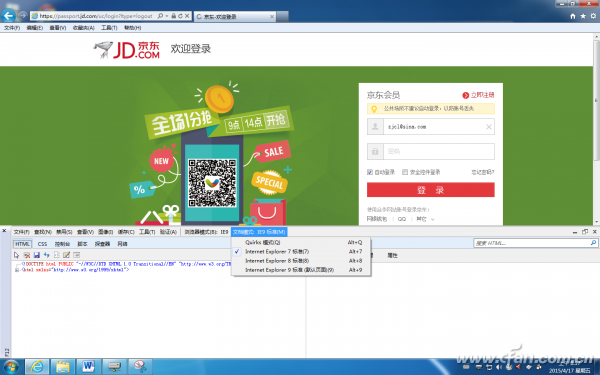Click the clear browser cache toolbar icon
This screenshot has width=600, height=375.
coord(26,255)
